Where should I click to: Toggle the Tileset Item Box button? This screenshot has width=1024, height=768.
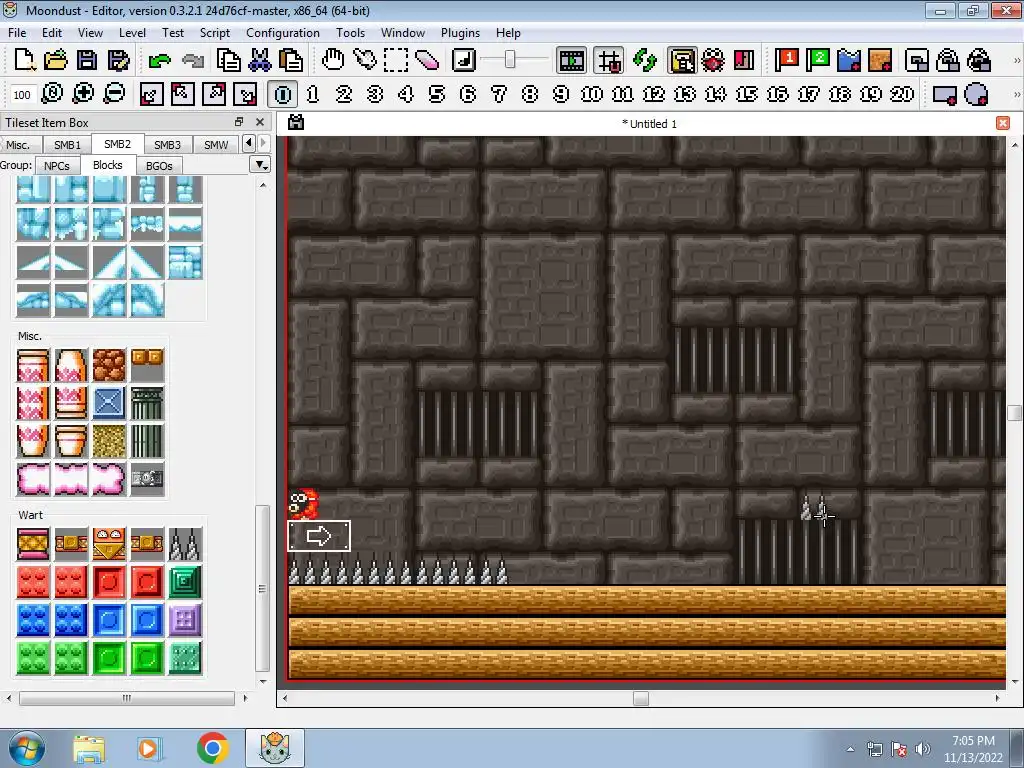coord(682,60)
